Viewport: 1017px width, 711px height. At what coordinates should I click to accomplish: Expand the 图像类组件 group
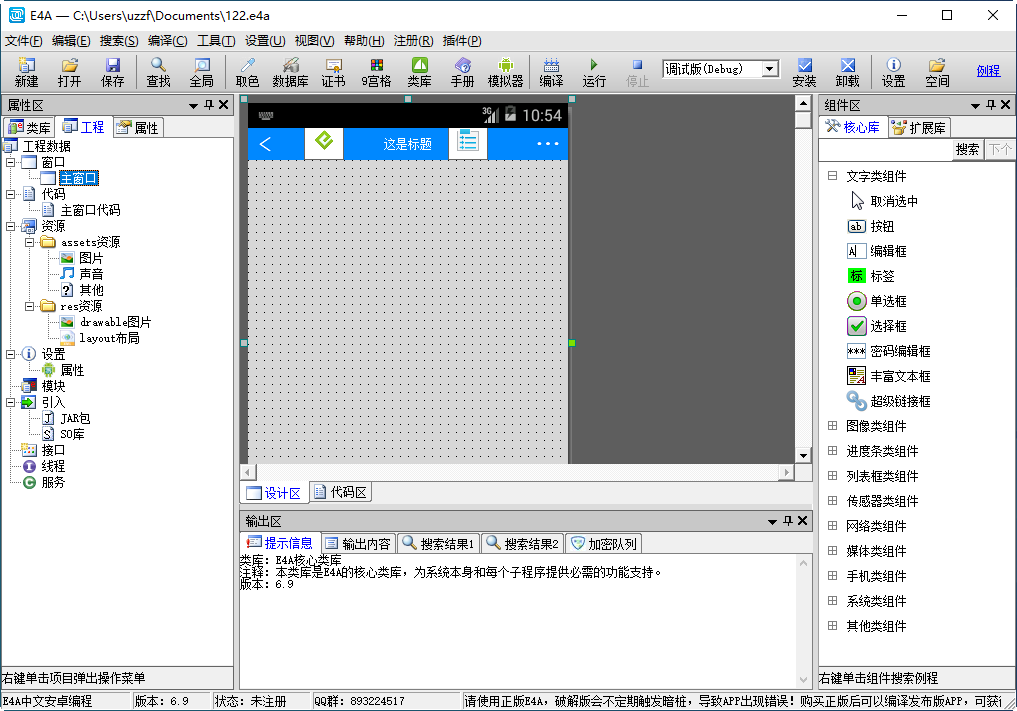[x=832, y=426]
